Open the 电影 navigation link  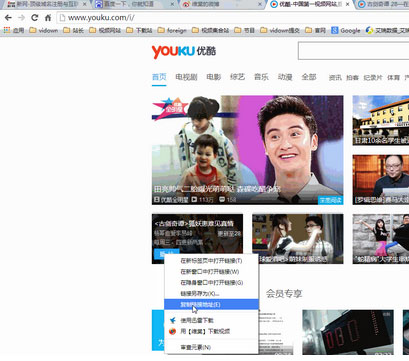[x=214, y=77]
